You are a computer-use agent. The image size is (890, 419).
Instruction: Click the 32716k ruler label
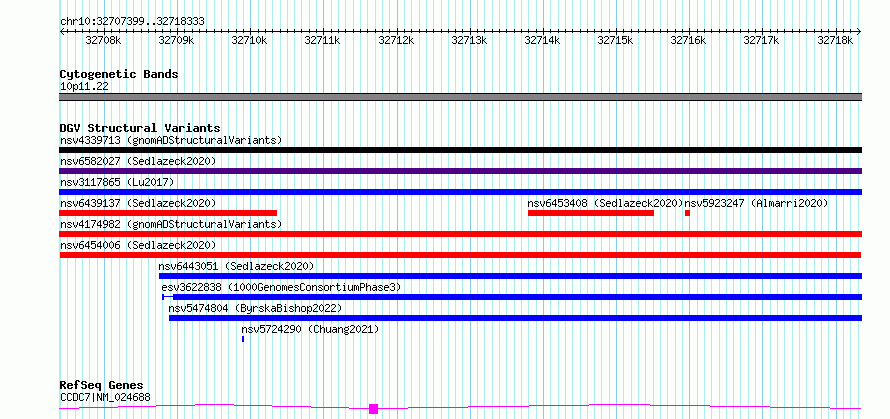tap(689, 40)
